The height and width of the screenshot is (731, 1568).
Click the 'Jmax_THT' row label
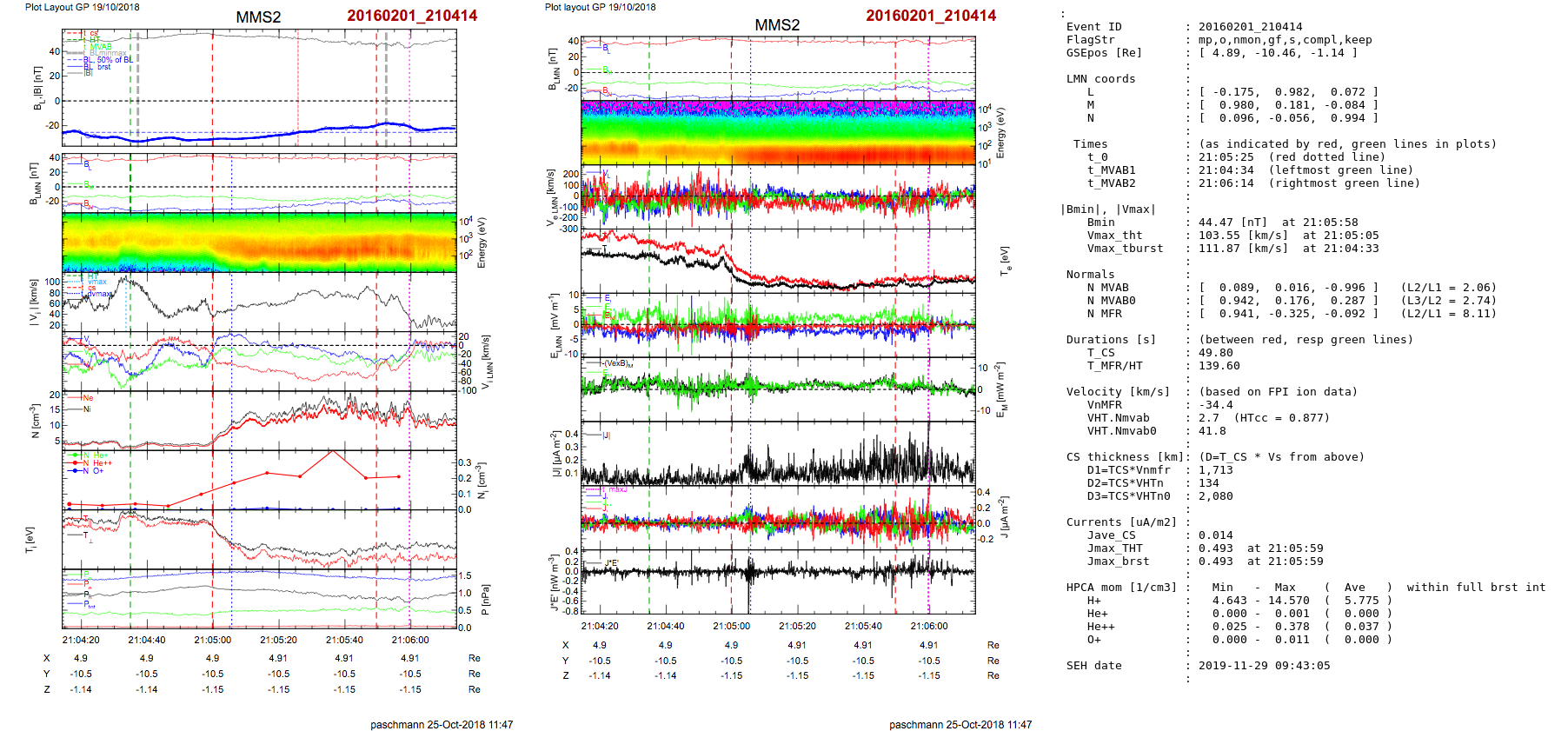pos(1114,548)
